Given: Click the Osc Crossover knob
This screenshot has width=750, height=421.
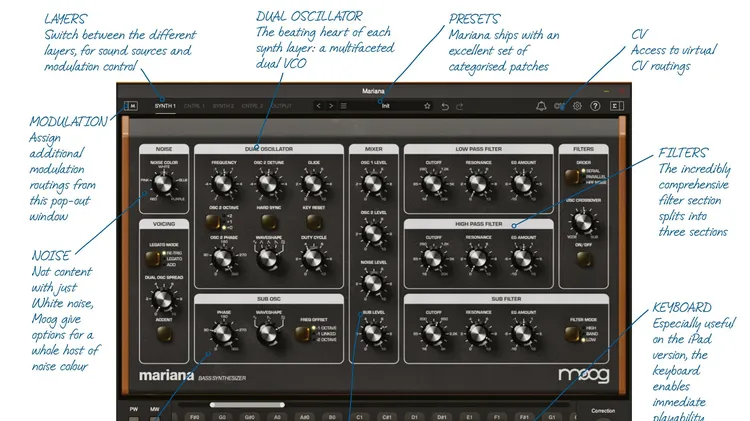Looking at the screenshot, I should coord(583,222).
